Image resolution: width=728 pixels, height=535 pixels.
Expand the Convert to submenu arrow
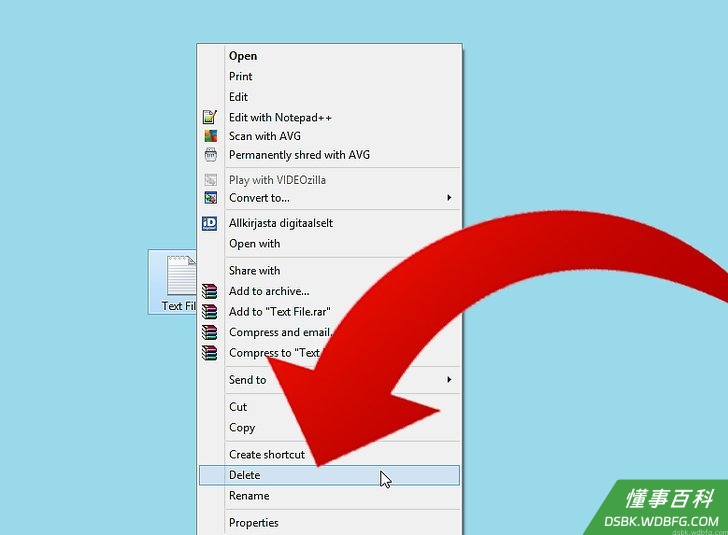coord(449,197)
